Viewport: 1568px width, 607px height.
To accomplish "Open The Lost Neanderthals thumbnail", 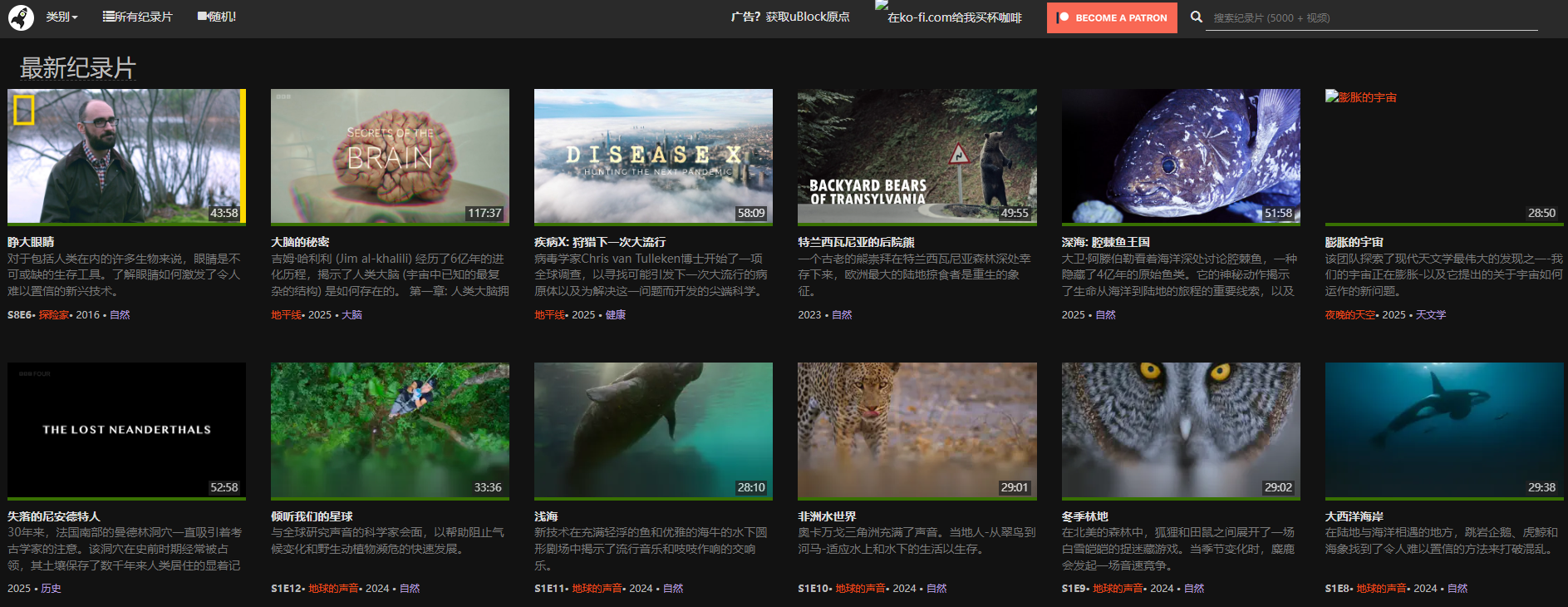I will click(126, 429).
